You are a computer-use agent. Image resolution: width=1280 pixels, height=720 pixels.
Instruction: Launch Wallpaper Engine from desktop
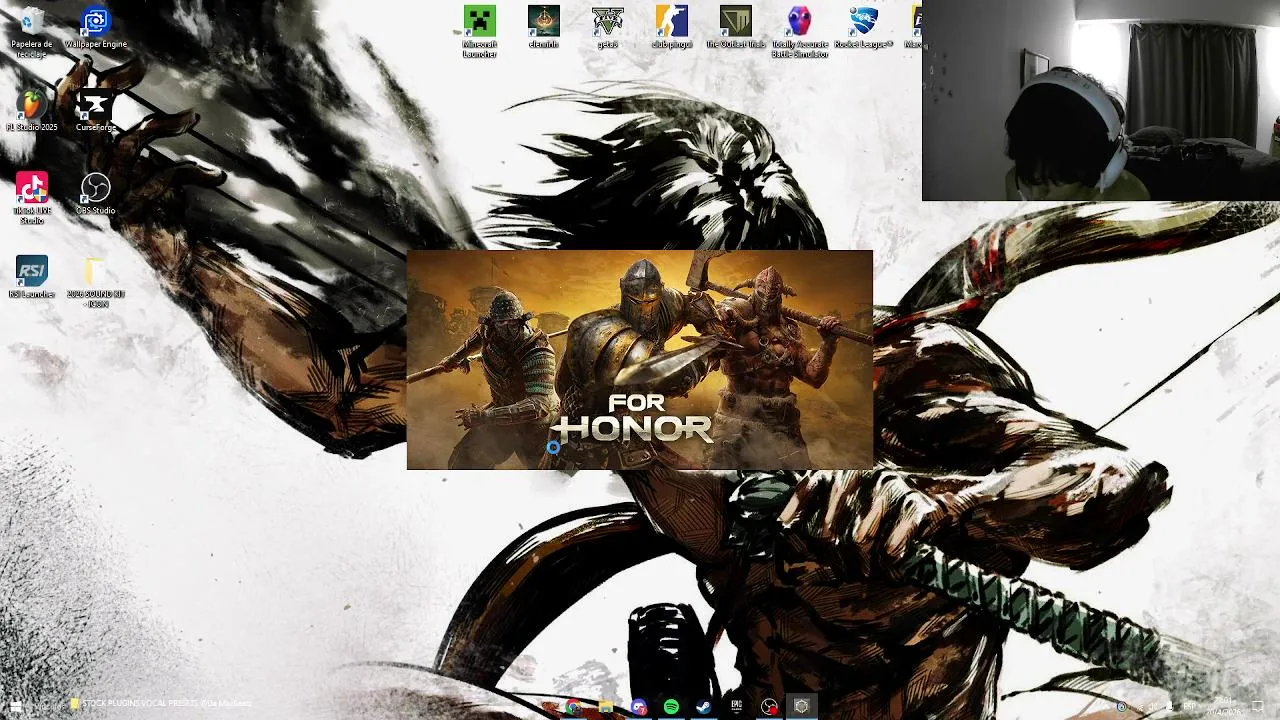(x=96, y=27)
